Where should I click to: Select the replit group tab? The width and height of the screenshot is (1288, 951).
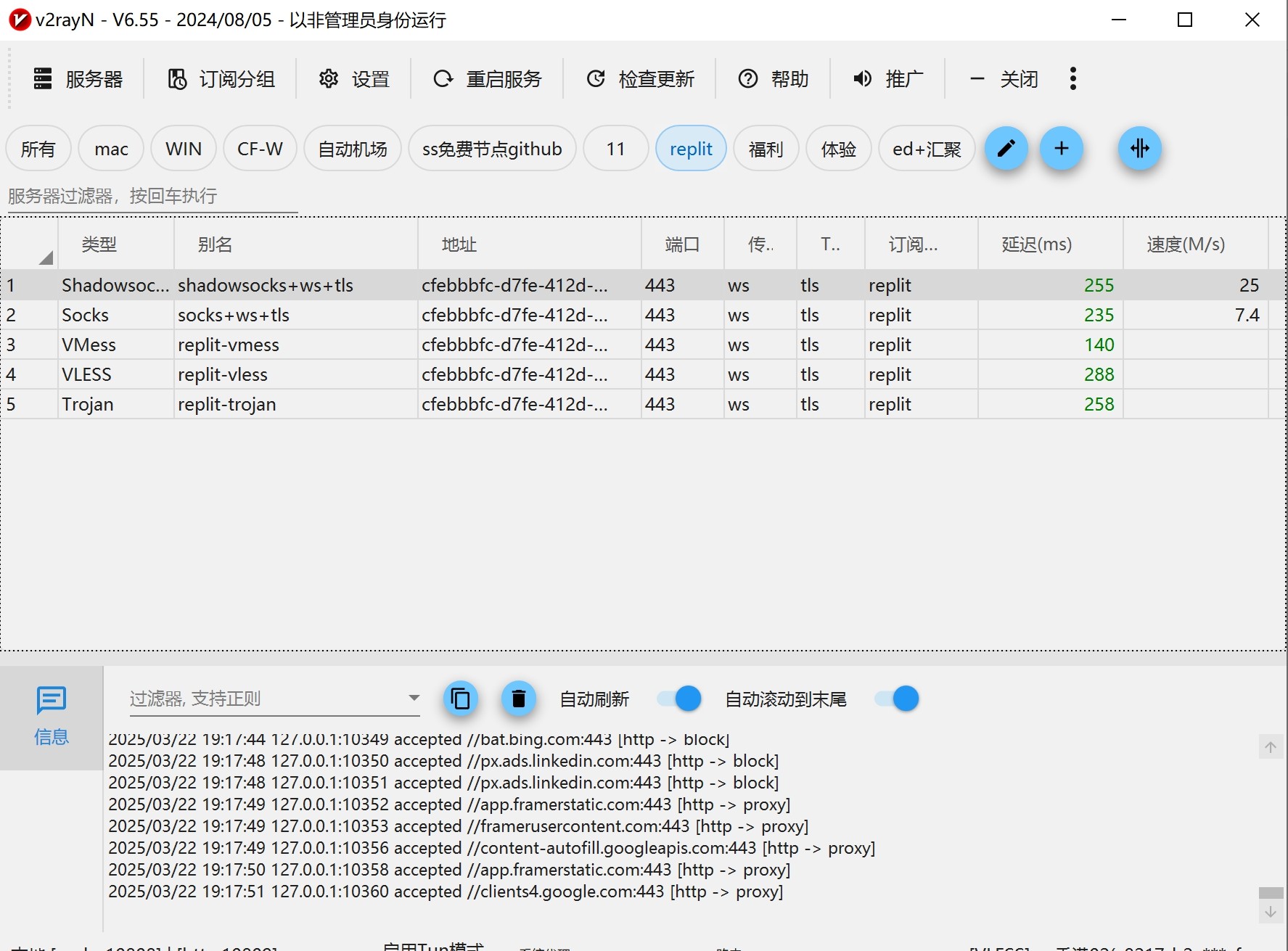[691, 149]
